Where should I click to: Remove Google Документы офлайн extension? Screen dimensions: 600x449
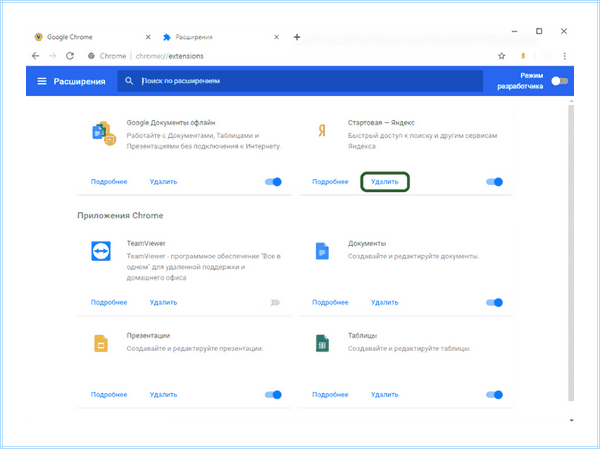pyautogui.click(x=163, y=181)
